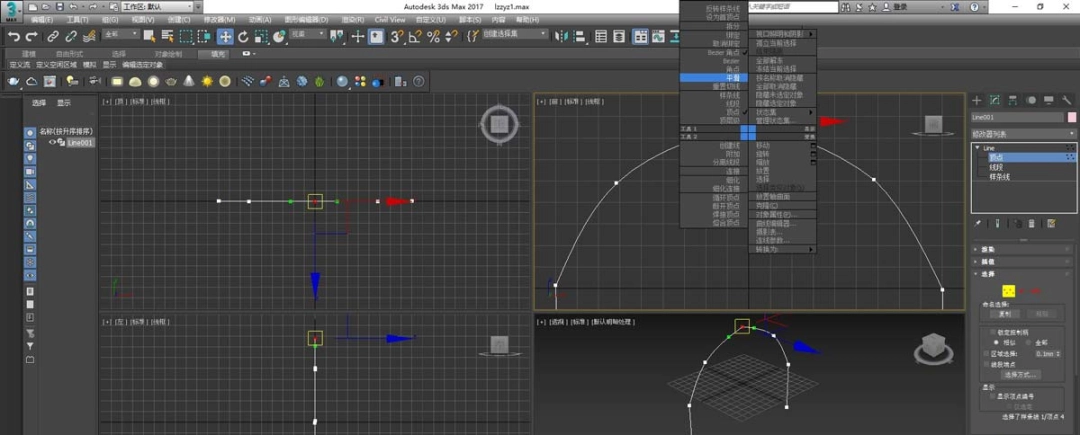The image size is (1080, 435).
Task: Select the 相似 radio button
Action: pyautogui.click(x=996, y=342)
